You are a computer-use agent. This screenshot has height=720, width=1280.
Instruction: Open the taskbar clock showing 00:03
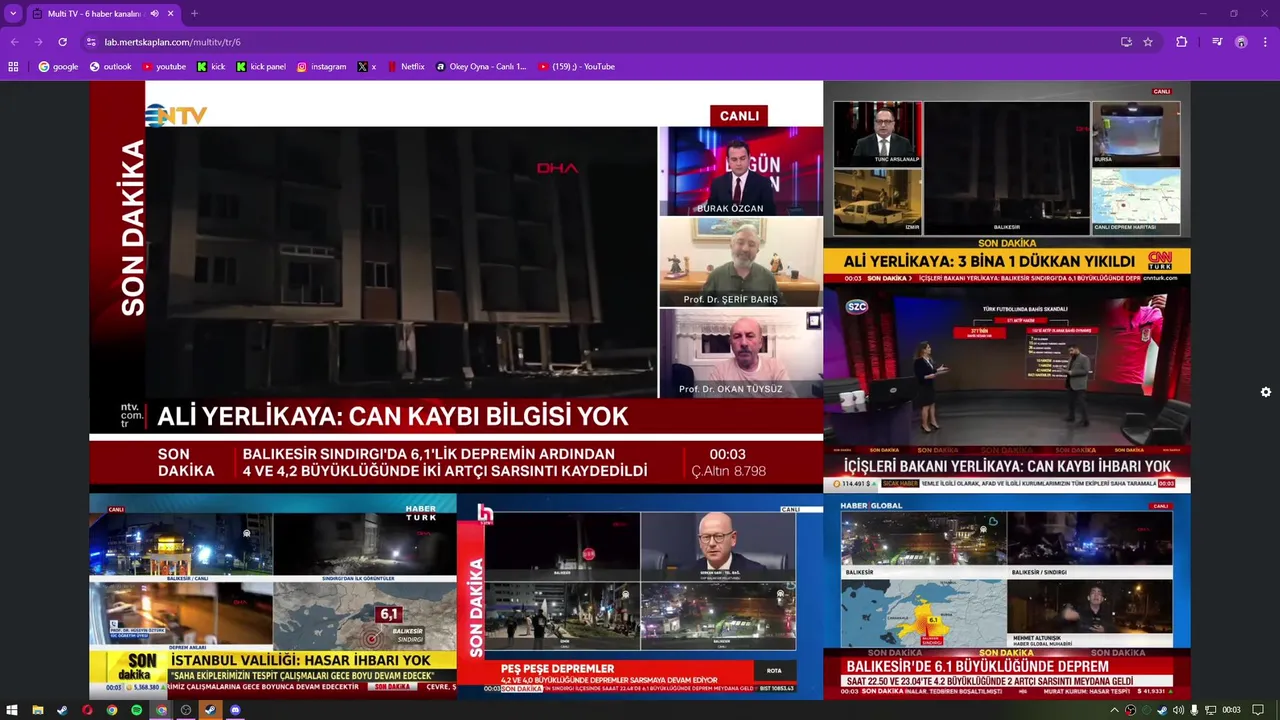1231,710
